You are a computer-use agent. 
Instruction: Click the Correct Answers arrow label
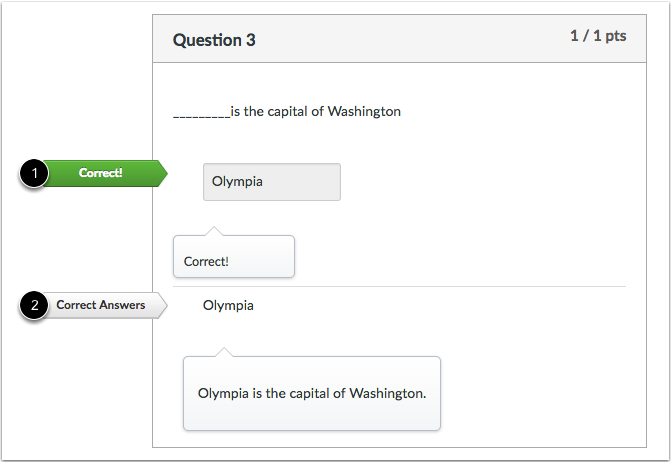[105, 305]
